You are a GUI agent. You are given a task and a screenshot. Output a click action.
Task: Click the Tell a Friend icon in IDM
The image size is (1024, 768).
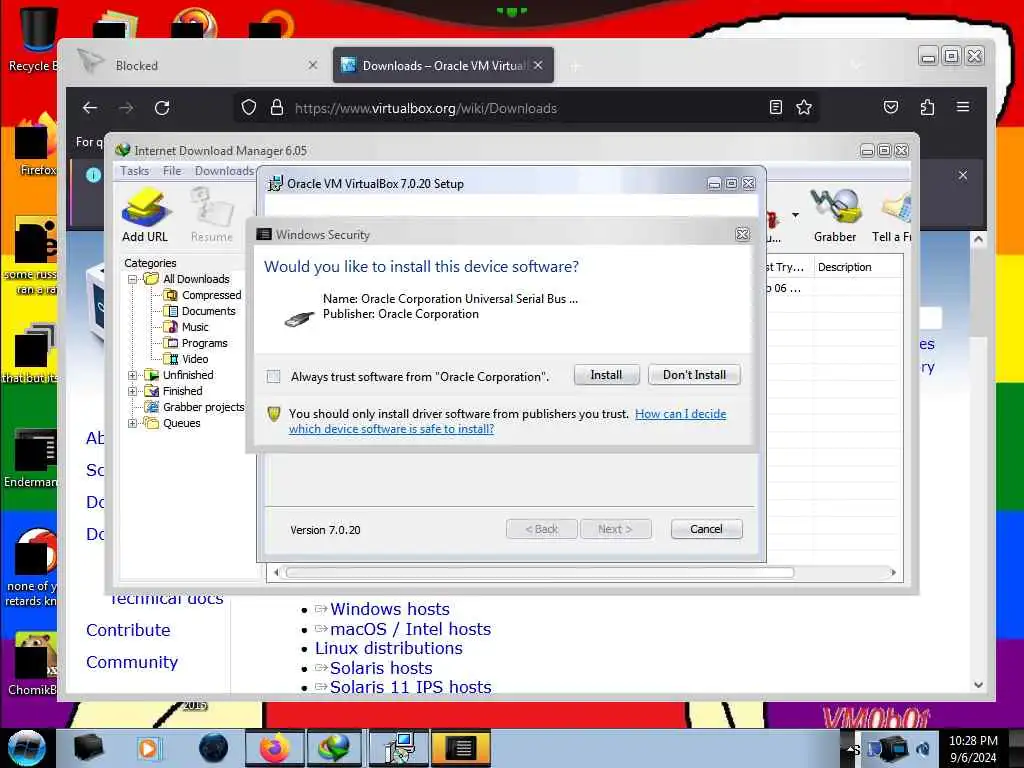892,216
